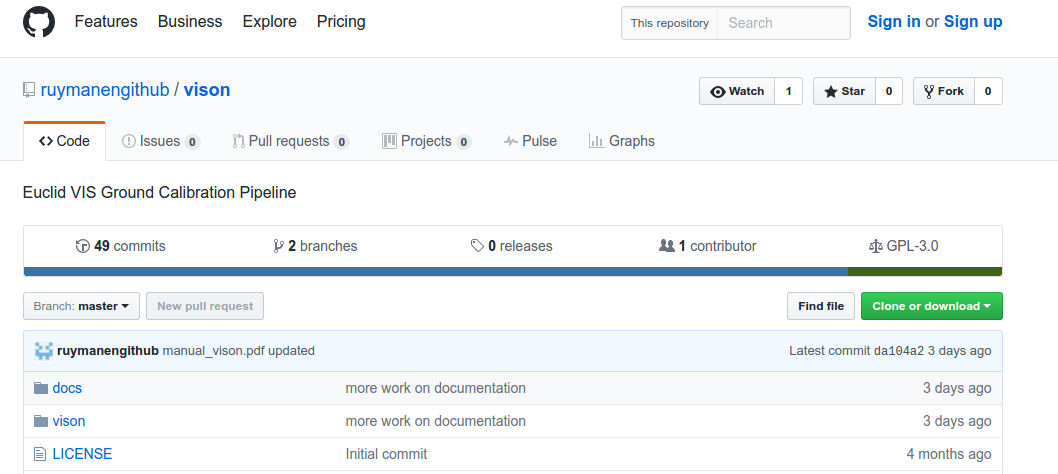Click the Pull requests counter badge

341,142
